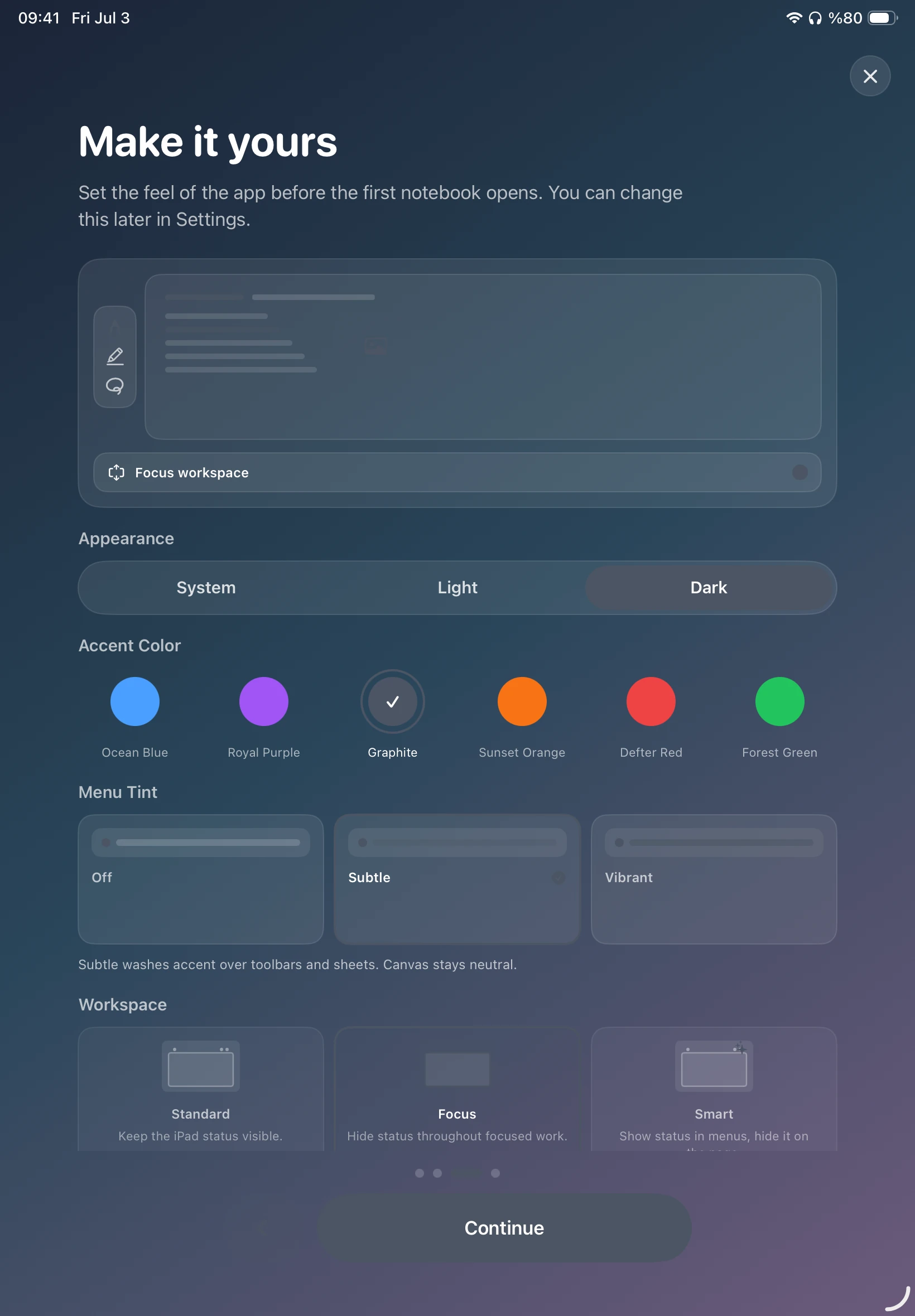
Task: Choose the Ocean Blue accent color
Action: [x=134, y=701]
